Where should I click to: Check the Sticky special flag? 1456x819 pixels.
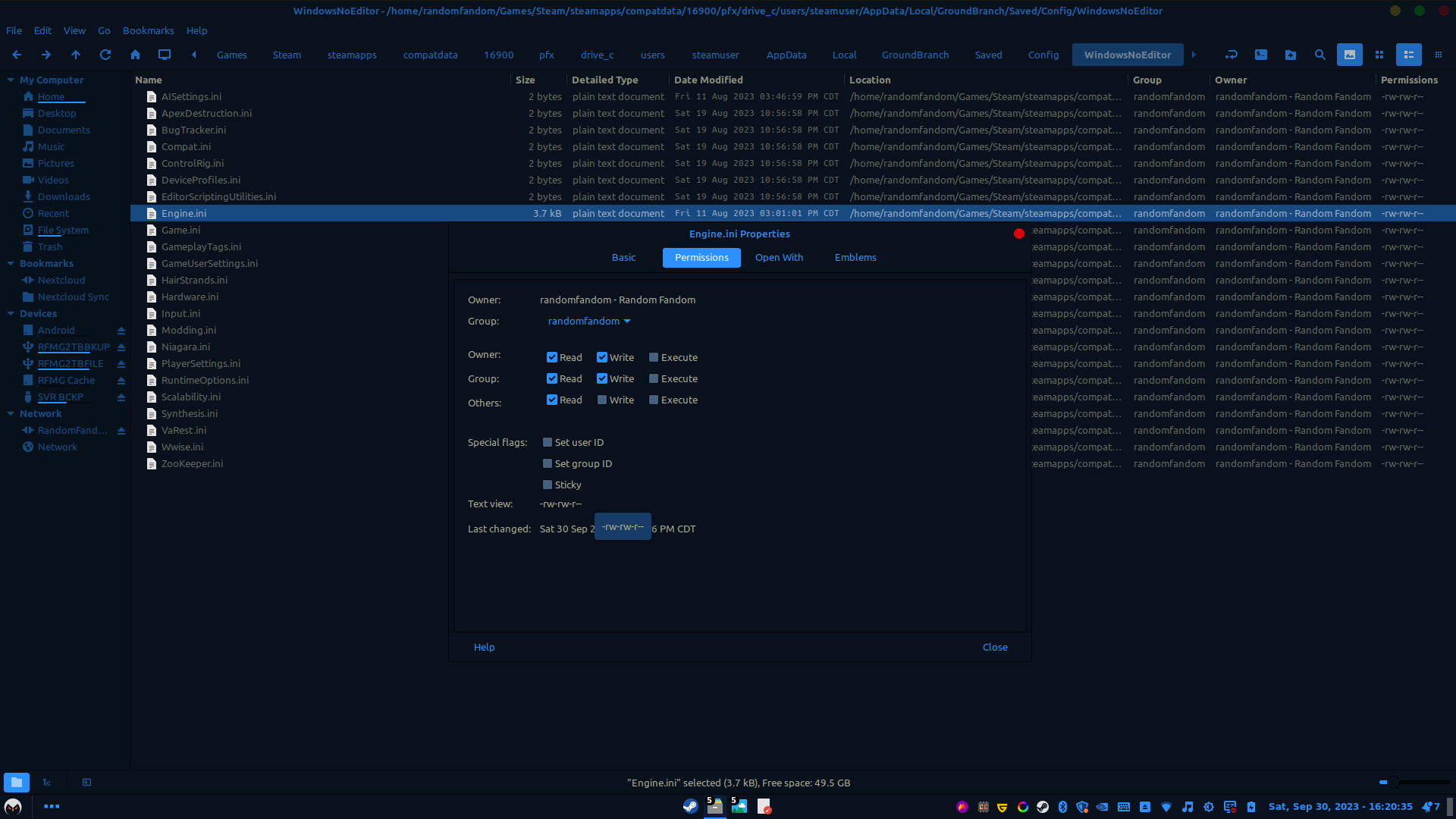(548, 485)
